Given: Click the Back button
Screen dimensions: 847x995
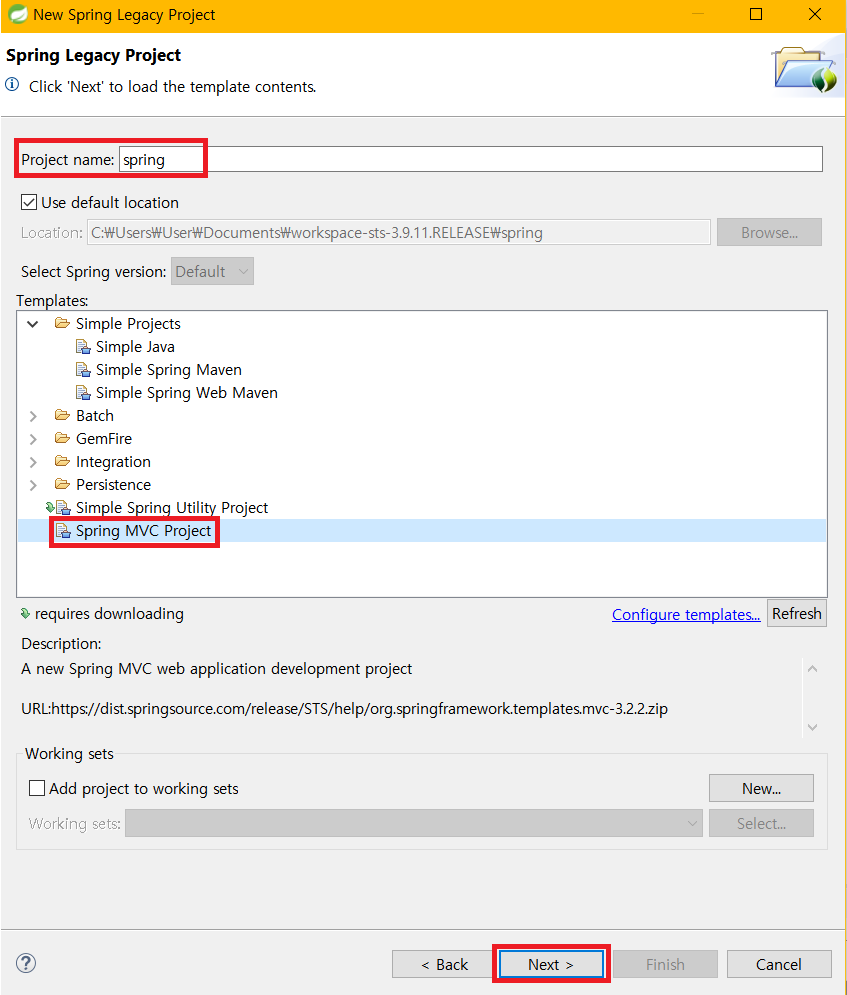Looking at the screenshot, I should tap(444, 964).
